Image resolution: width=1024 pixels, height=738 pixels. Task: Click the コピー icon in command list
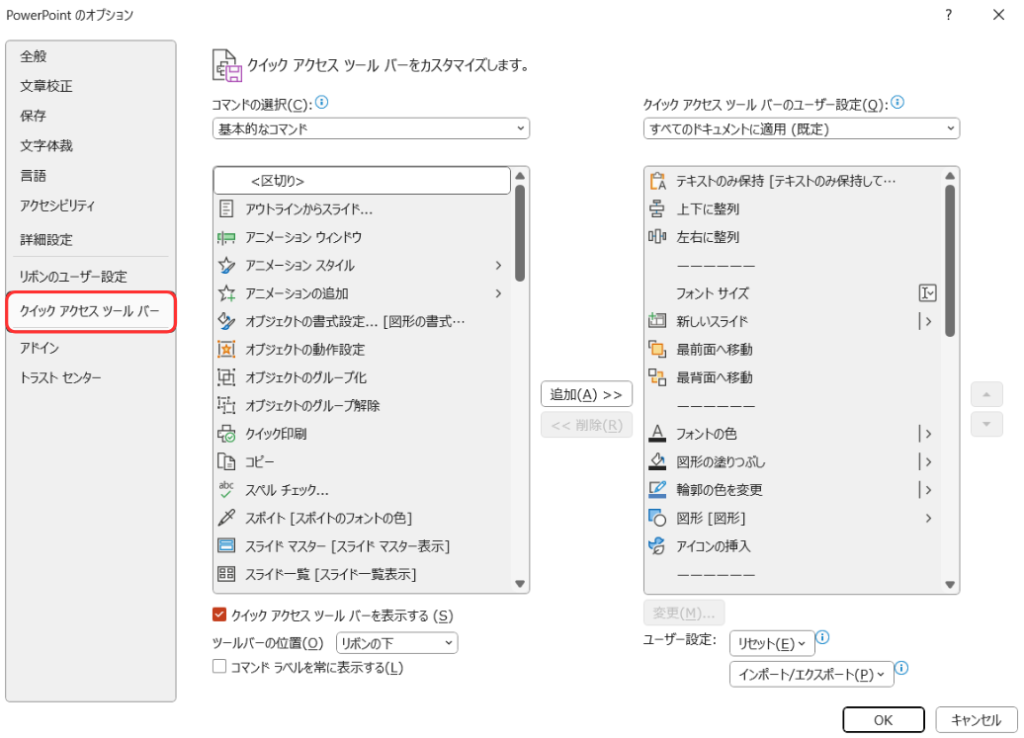click(x=226, y=462)
